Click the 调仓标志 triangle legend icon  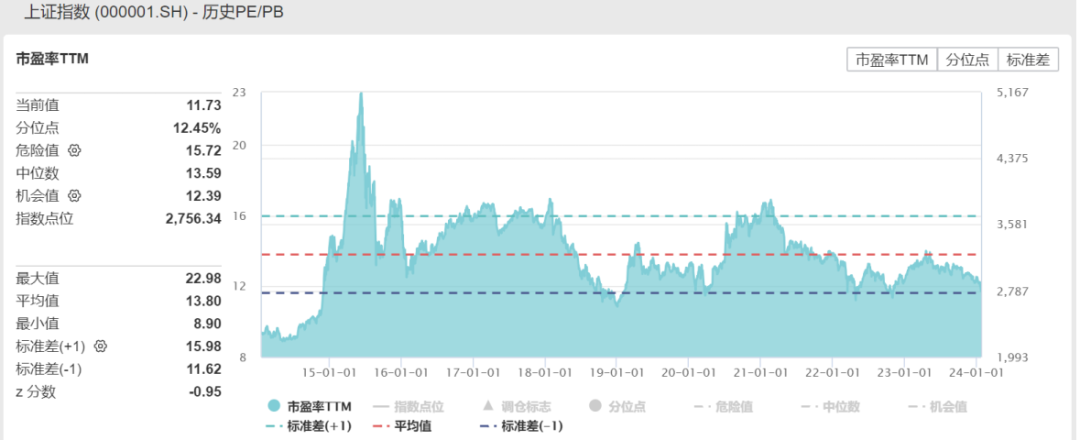click(x=487, y=407)
